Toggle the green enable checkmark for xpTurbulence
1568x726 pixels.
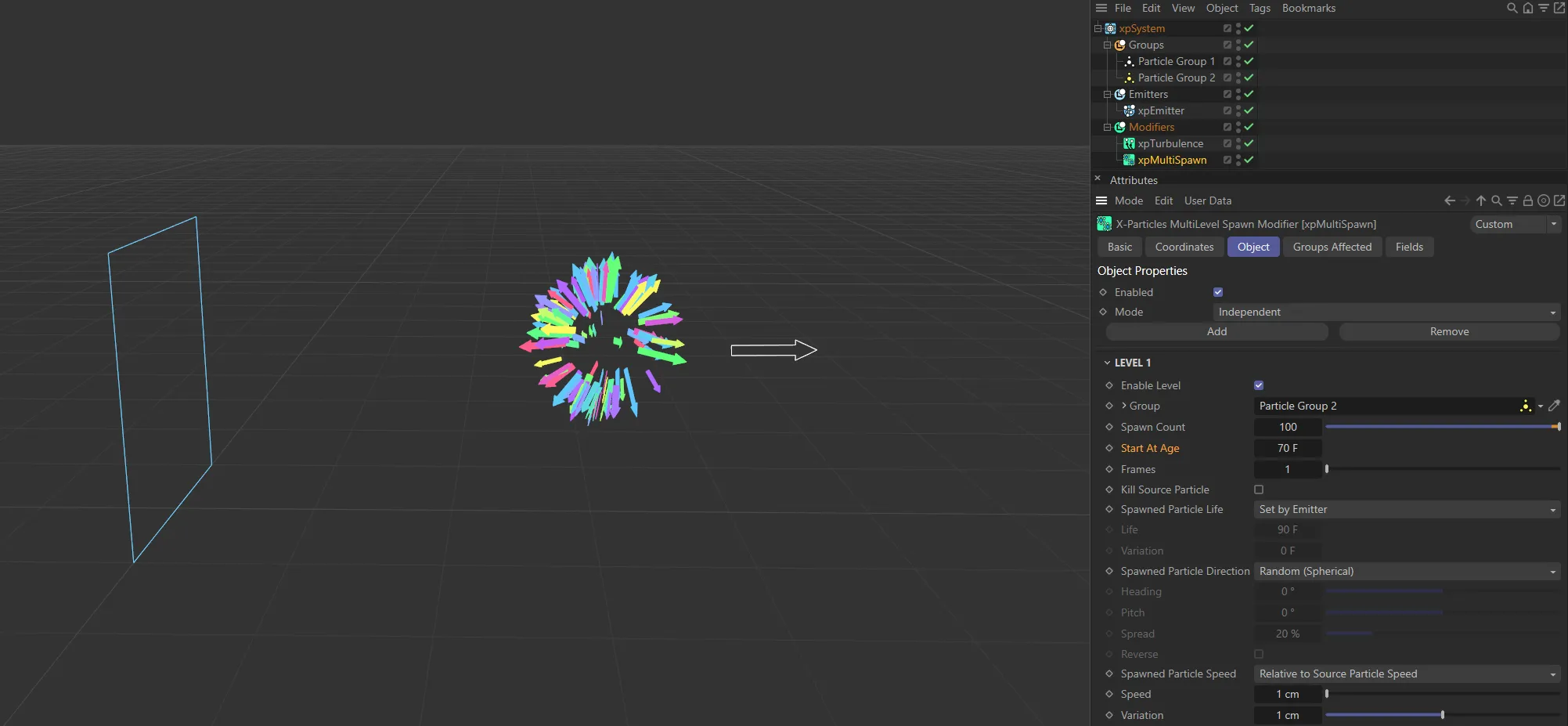click(x=1249, y=143)
